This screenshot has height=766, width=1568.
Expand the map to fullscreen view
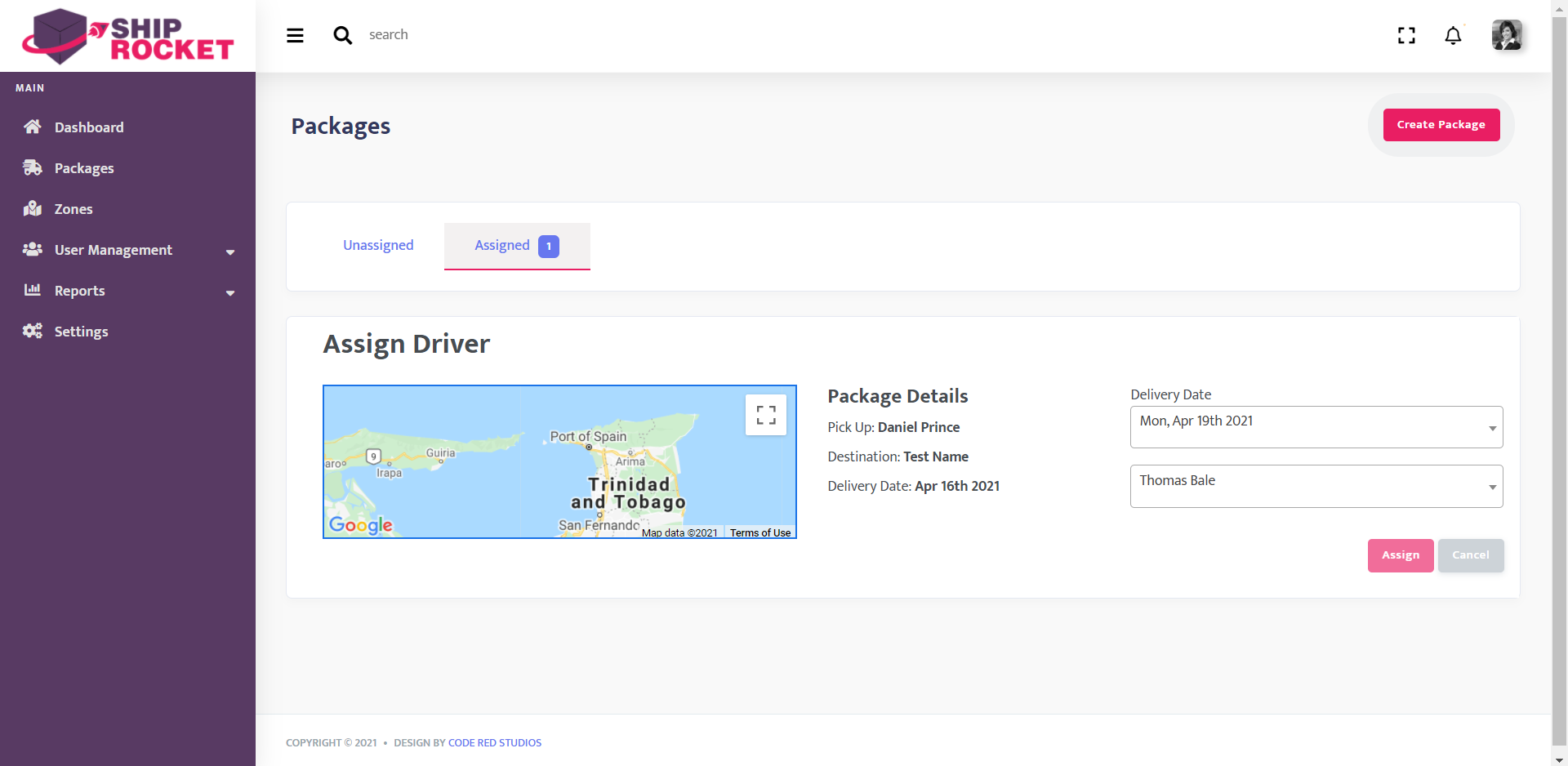pos(765,415)
